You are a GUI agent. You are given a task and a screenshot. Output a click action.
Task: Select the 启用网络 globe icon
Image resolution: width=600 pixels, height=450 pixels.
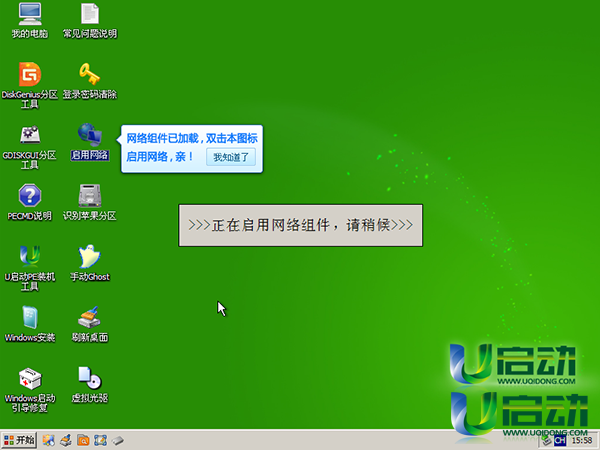tap(90, 142)
